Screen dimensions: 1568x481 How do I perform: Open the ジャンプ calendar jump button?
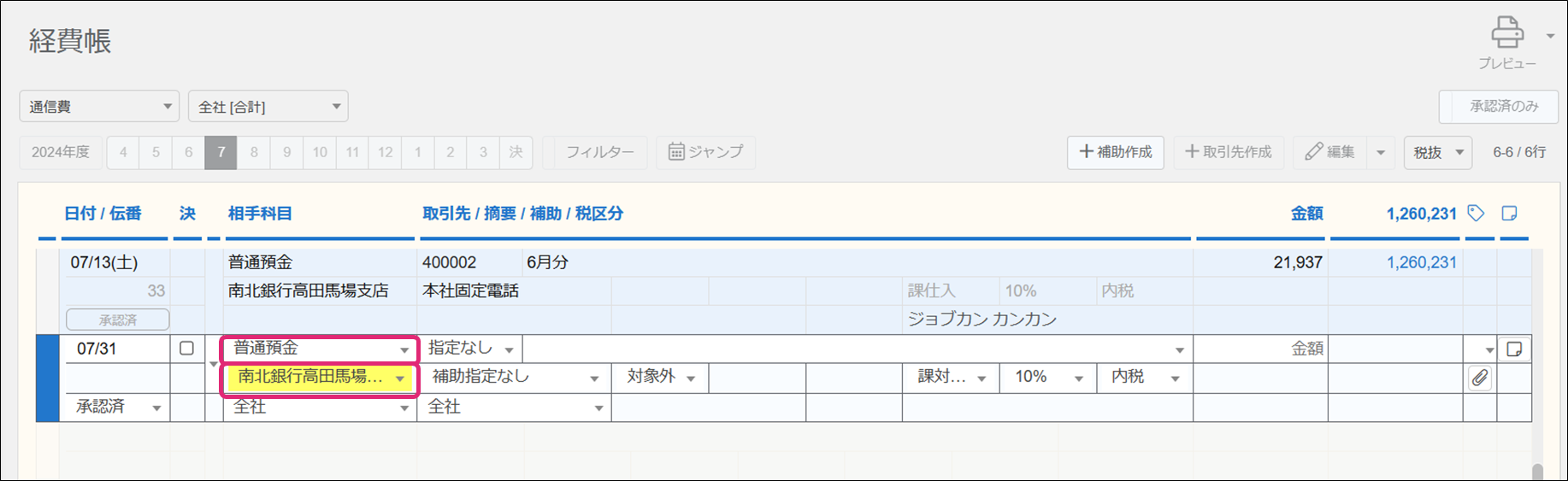tap(705, 152)
